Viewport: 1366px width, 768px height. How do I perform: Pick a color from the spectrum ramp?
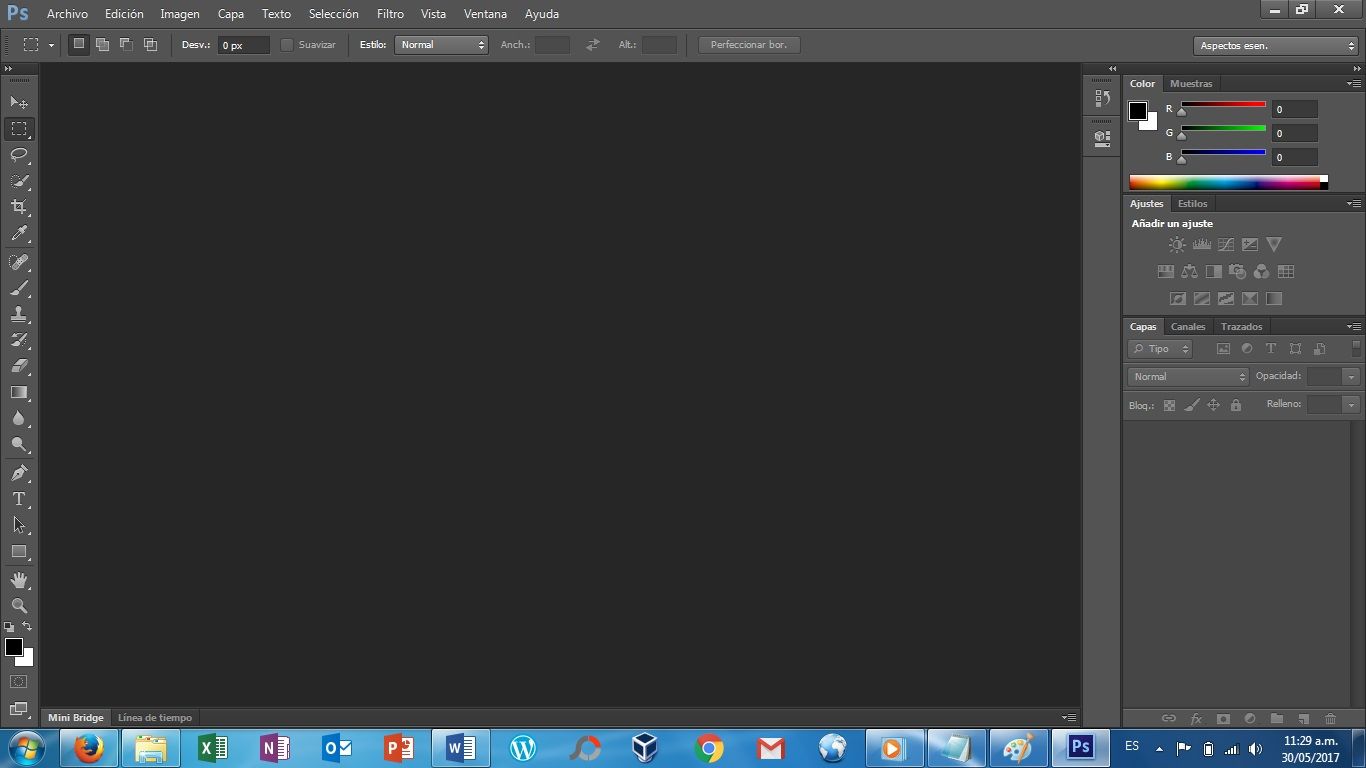click(x=1228, y=183)
